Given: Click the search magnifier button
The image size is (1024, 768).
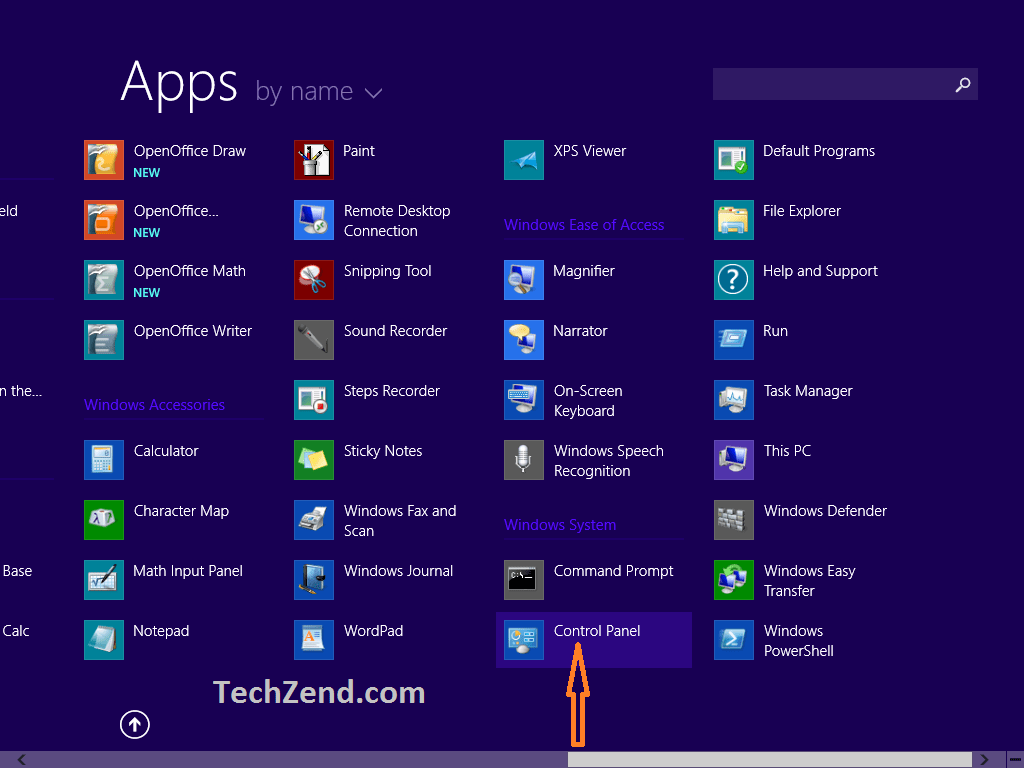Looking at the screenshot, I should (962, 84).
